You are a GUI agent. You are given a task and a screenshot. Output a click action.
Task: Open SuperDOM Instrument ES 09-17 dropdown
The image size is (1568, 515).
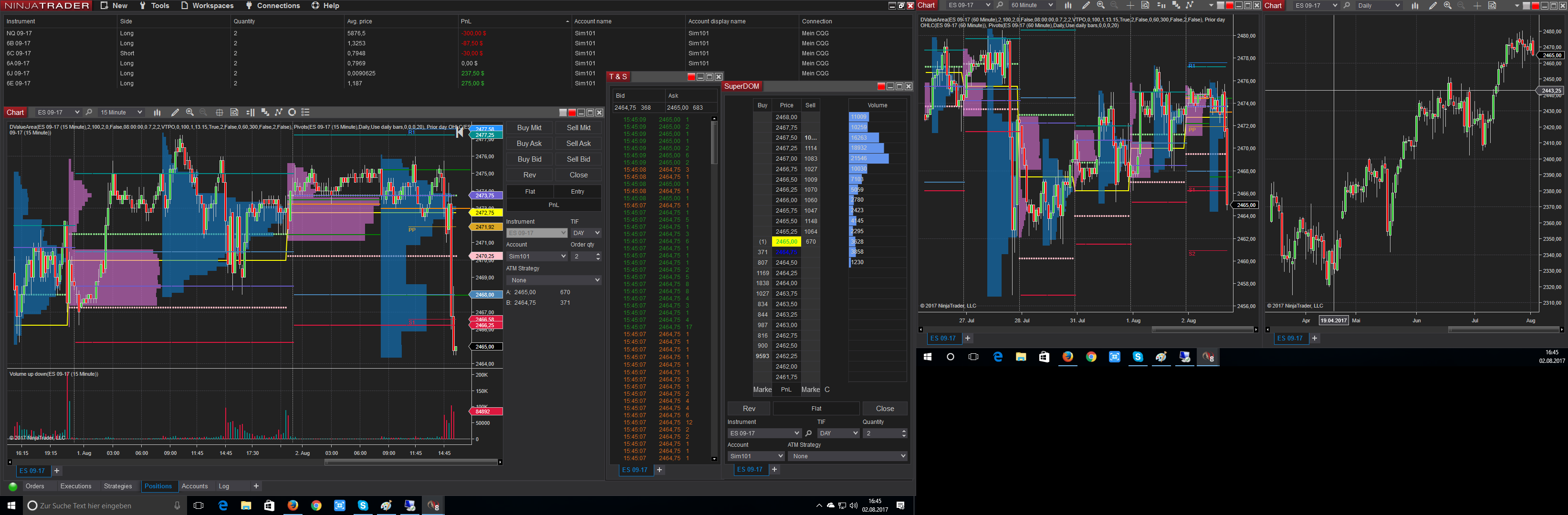coord(764,433)
